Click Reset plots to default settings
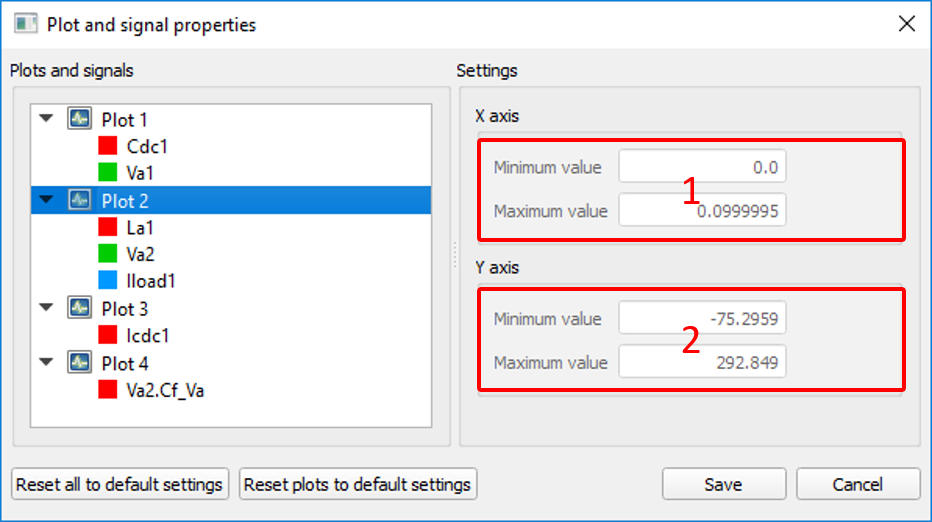The width and height of the screenshot is (932, 522). pyautogui.click(x=358, y=484)
